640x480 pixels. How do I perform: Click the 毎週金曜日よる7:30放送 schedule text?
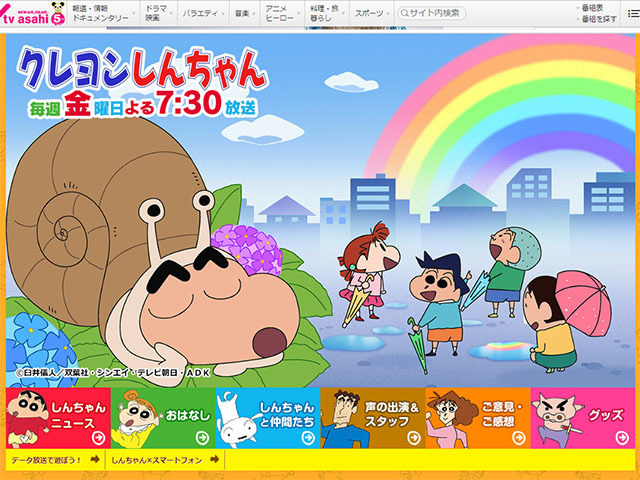point(143,105)
